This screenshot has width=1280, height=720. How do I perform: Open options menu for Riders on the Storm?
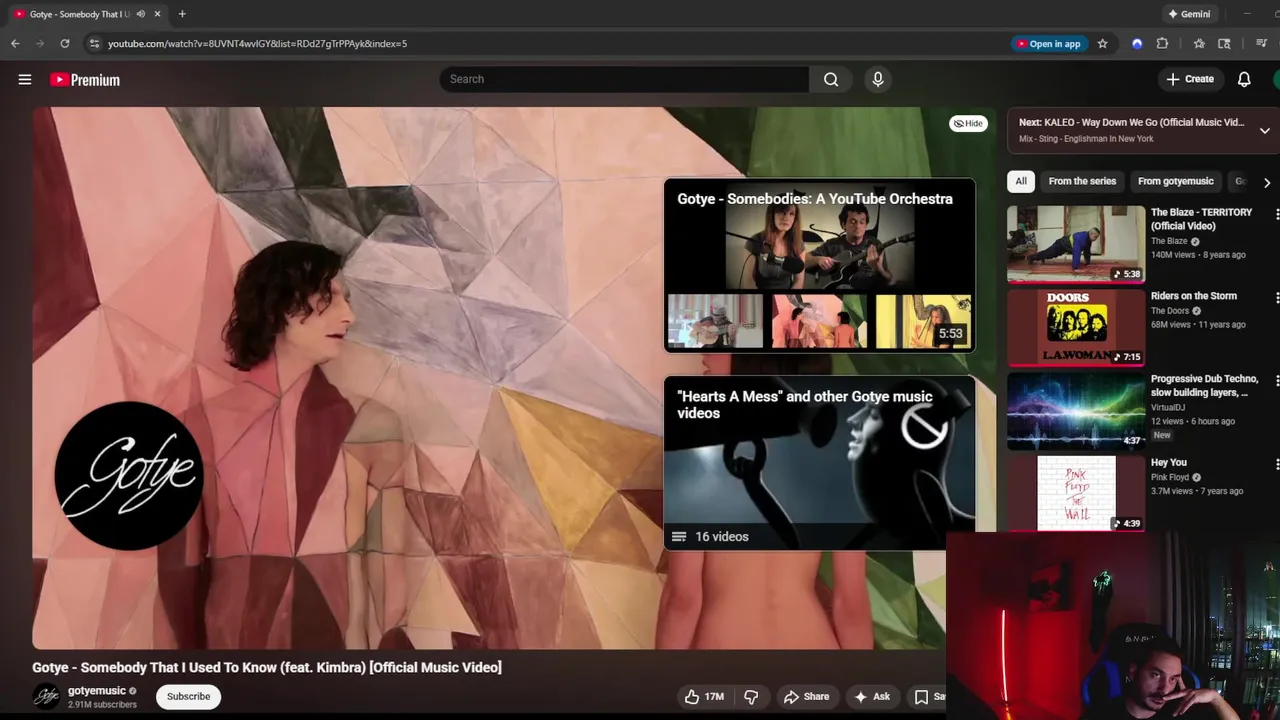[1276, 297]
